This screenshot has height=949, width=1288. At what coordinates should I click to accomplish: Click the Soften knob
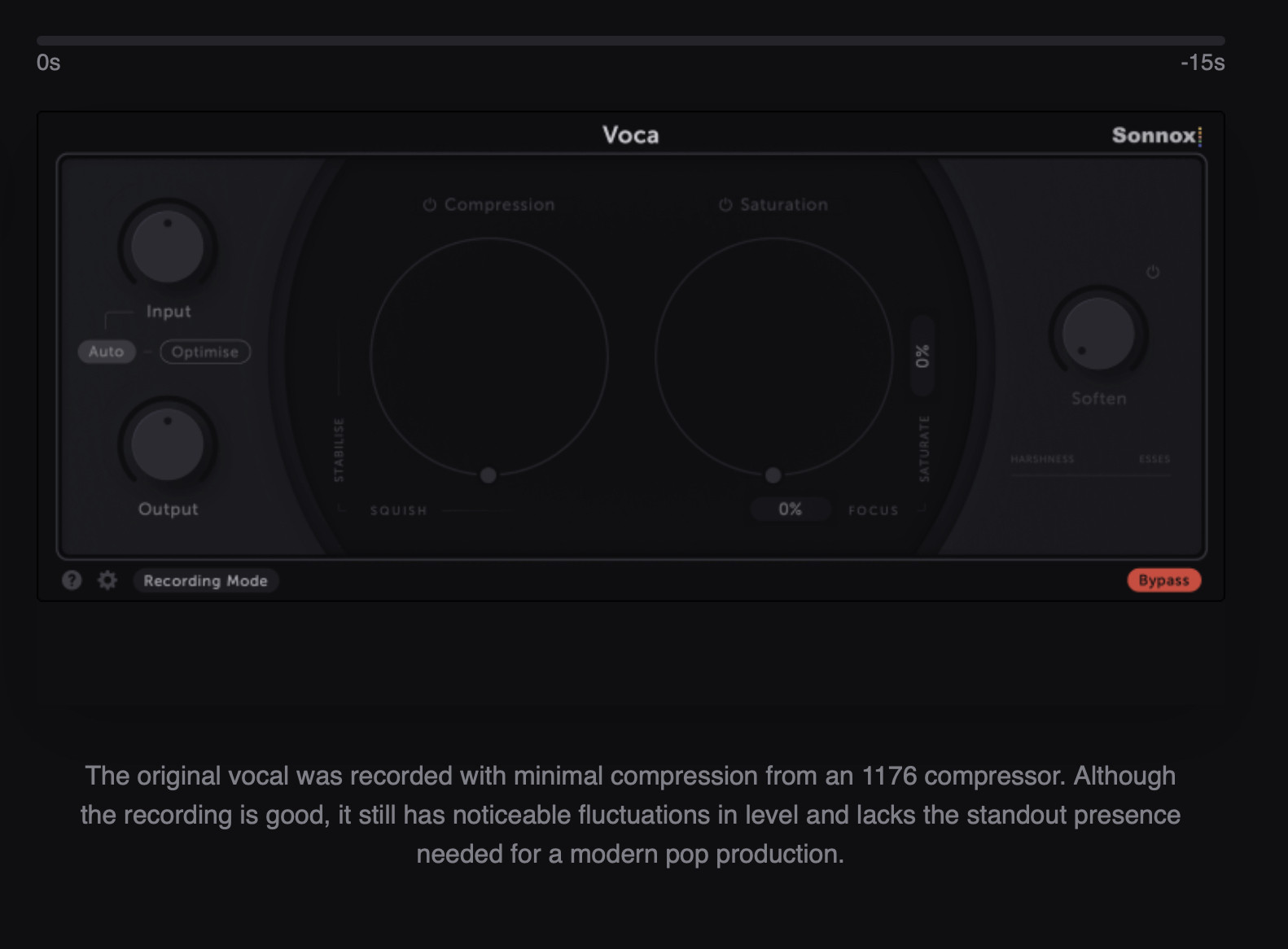(x=1098, y=334)
